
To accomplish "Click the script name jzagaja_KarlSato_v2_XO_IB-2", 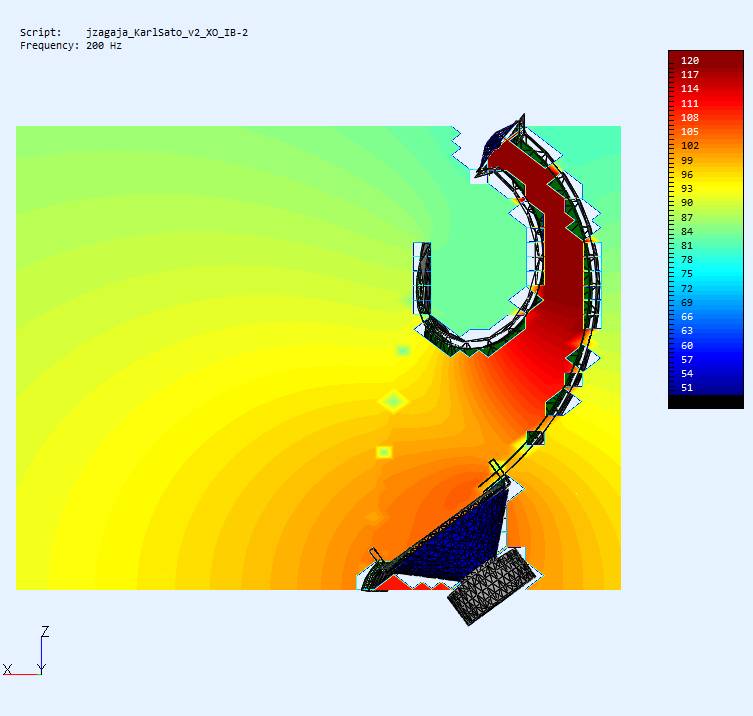I will coord(167,33).
